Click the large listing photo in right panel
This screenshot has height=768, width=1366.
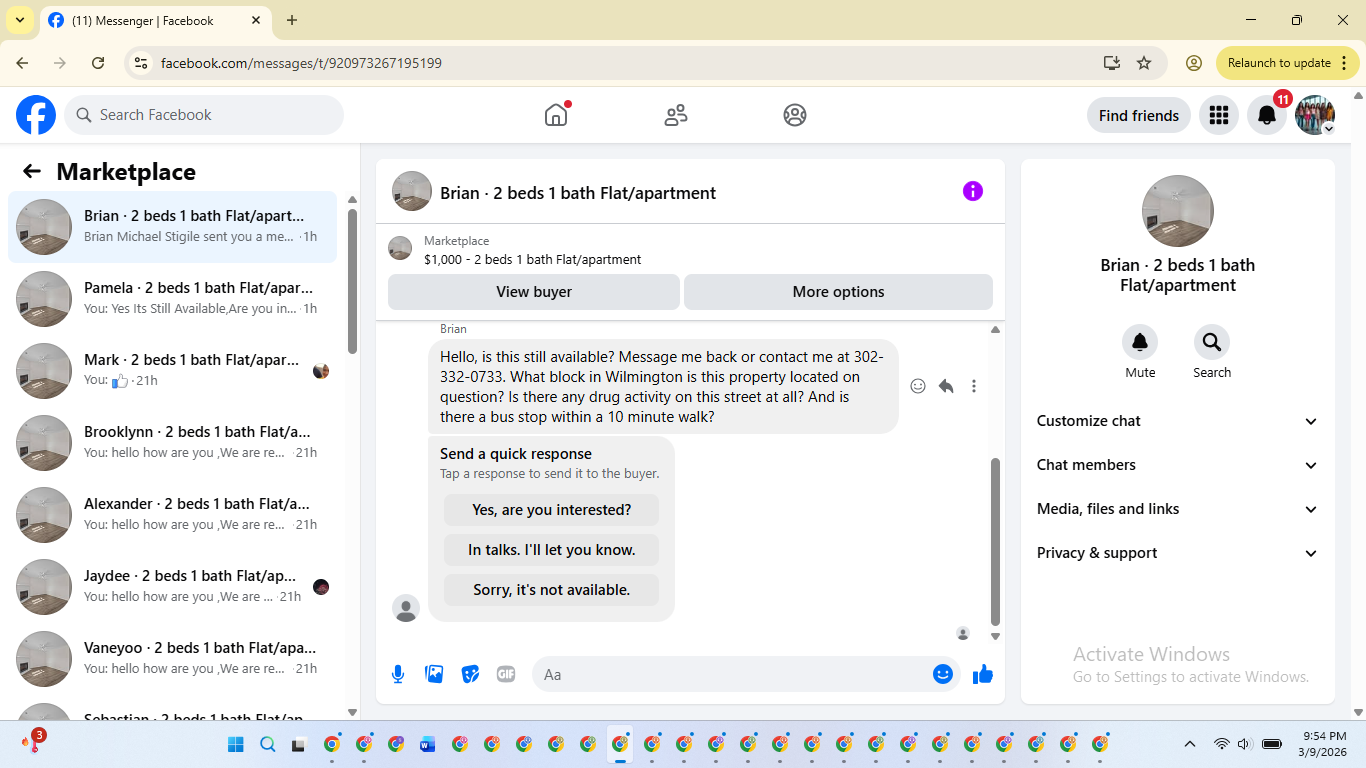coord(1178,211)
